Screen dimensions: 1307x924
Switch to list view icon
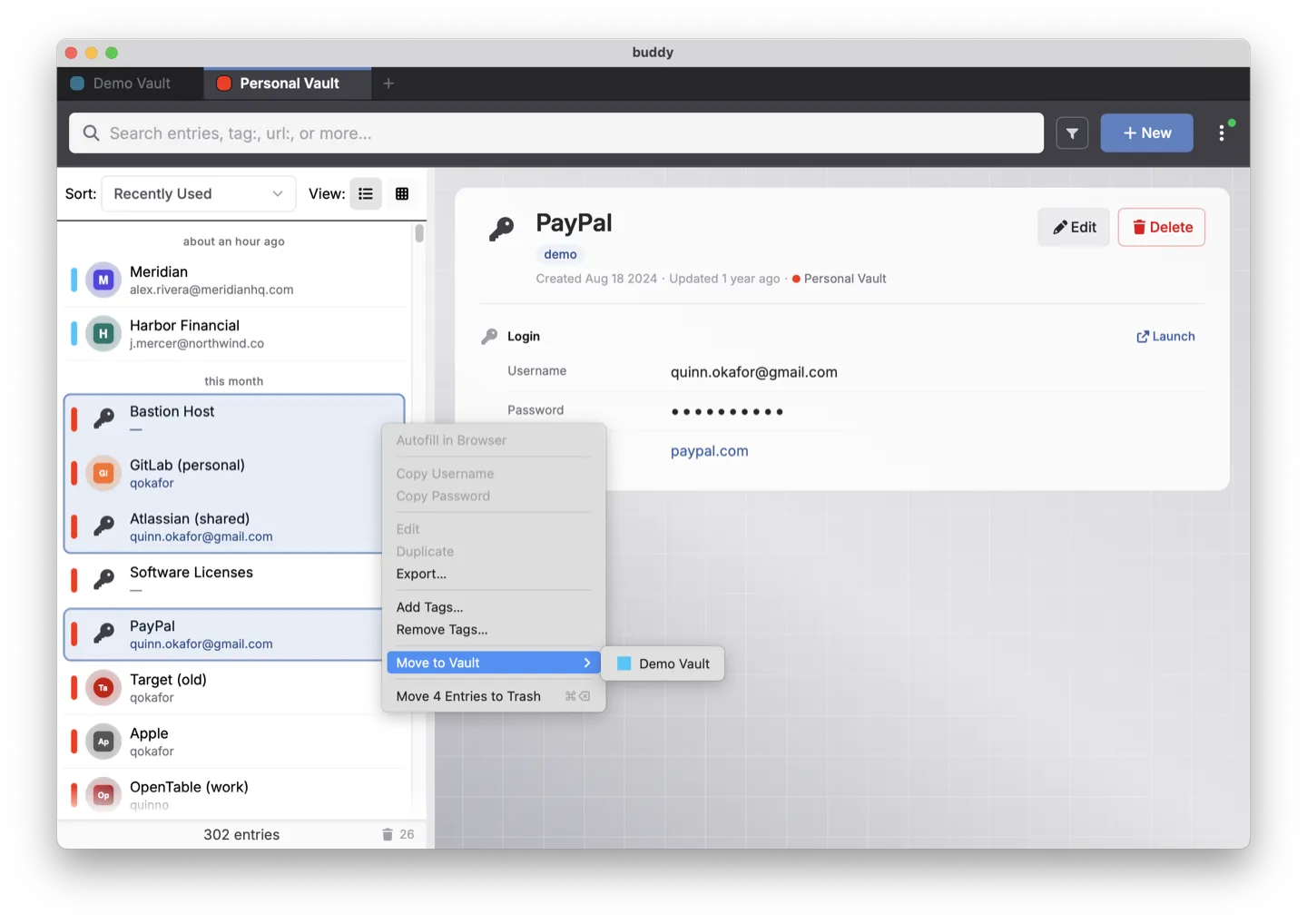[x=366, y=193]
